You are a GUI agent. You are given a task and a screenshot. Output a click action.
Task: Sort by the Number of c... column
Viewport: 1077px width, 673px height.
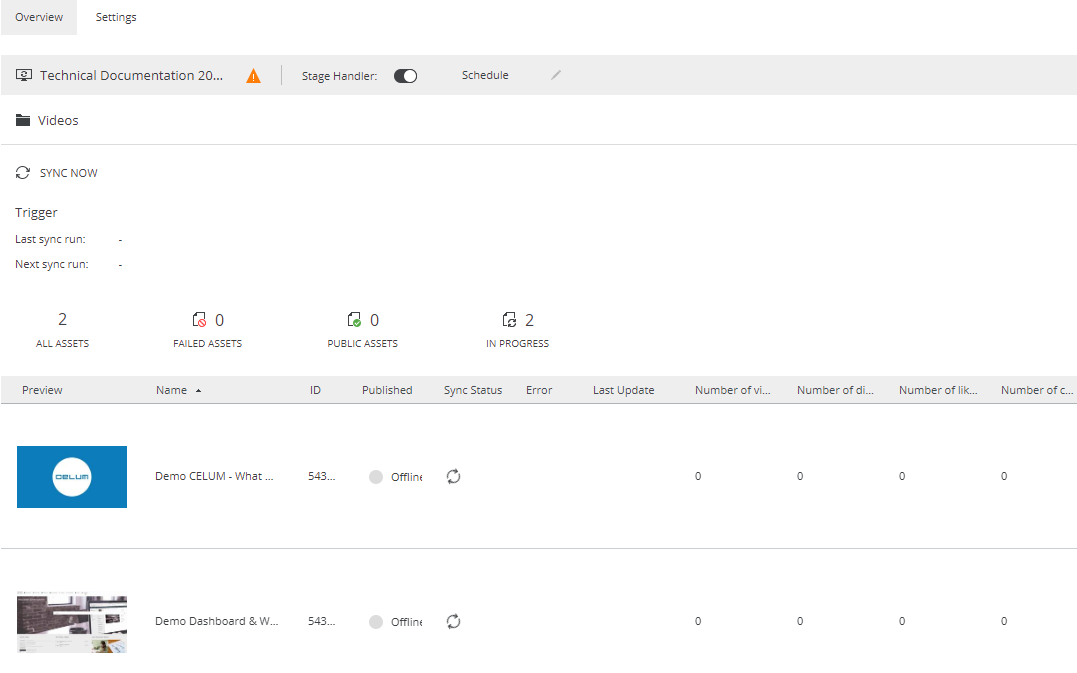pos(1036,390)
